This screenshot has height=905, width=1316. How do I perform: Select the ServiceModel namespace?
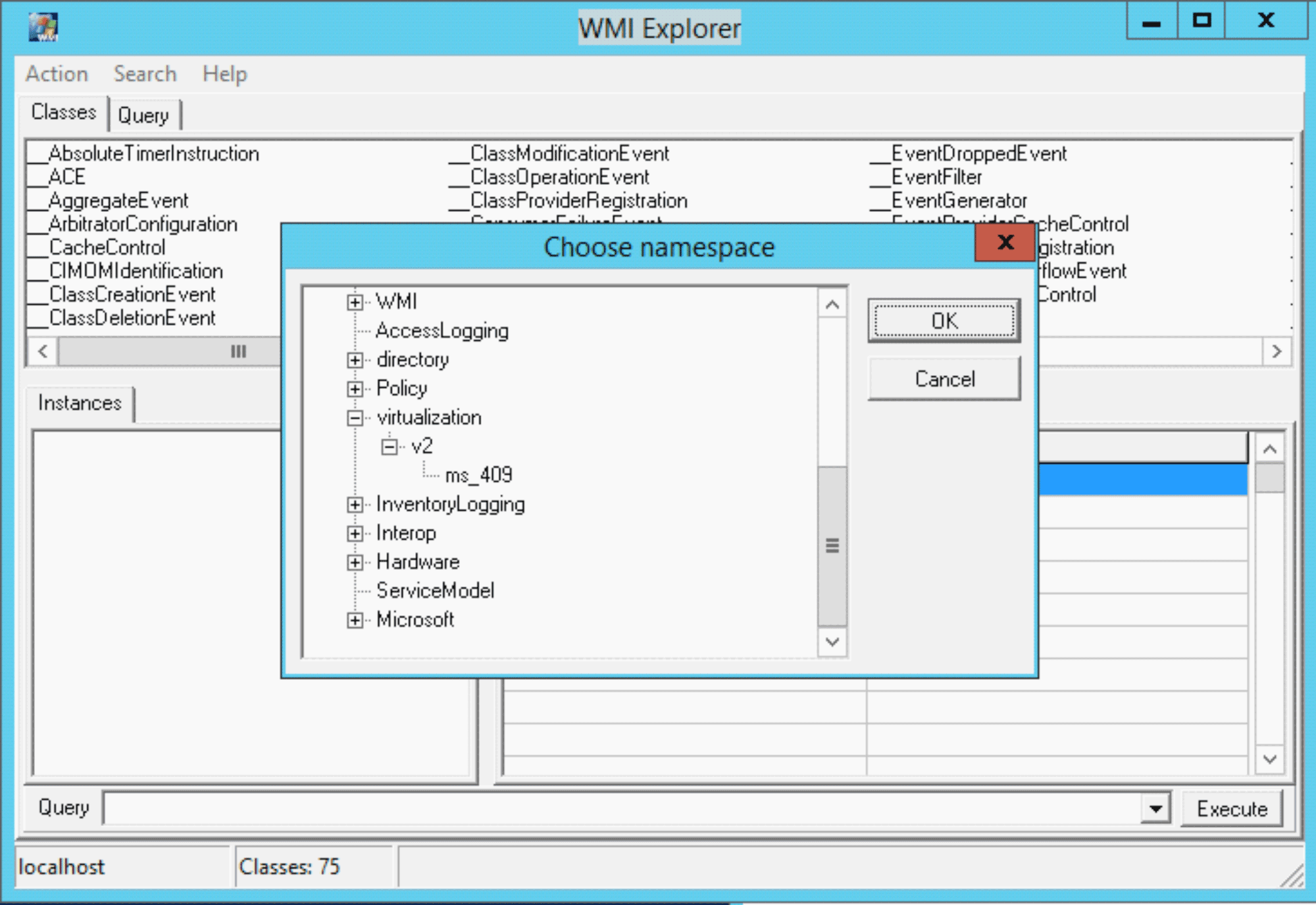coord(435,590)
